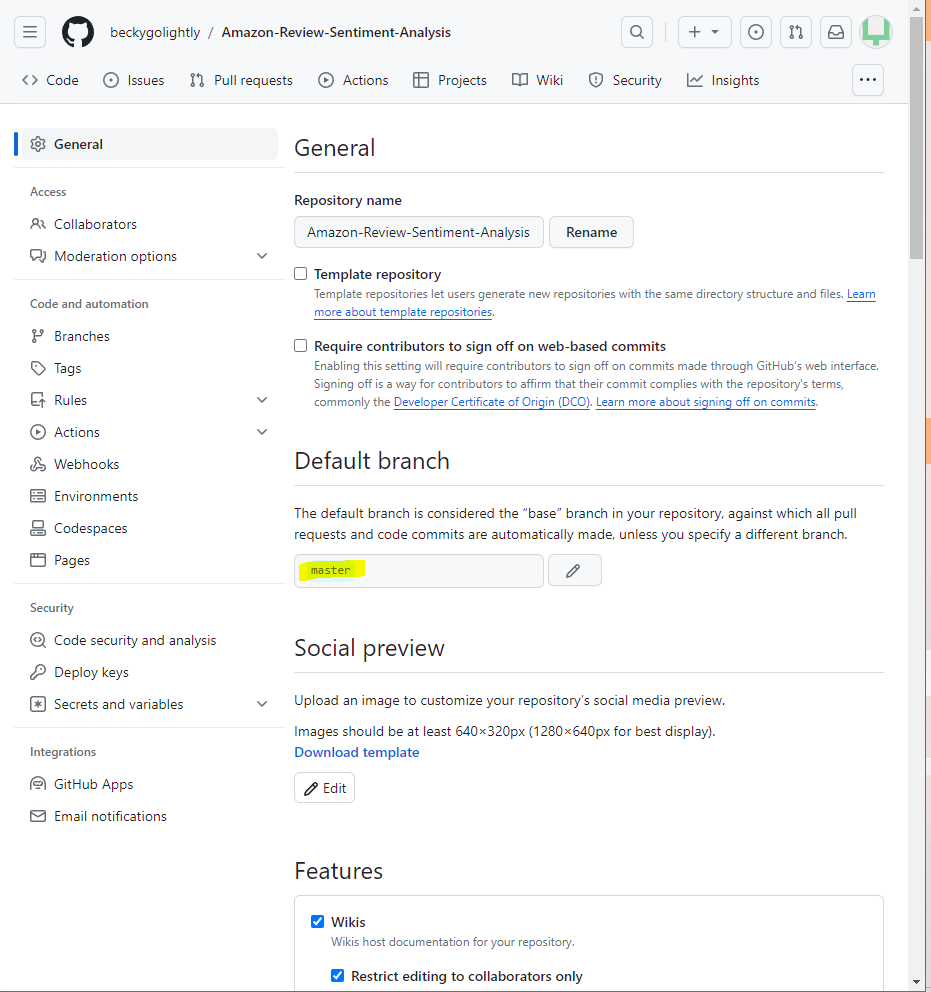
Task: Open the notifications inbox icon
Action: (x=836, y=32)
